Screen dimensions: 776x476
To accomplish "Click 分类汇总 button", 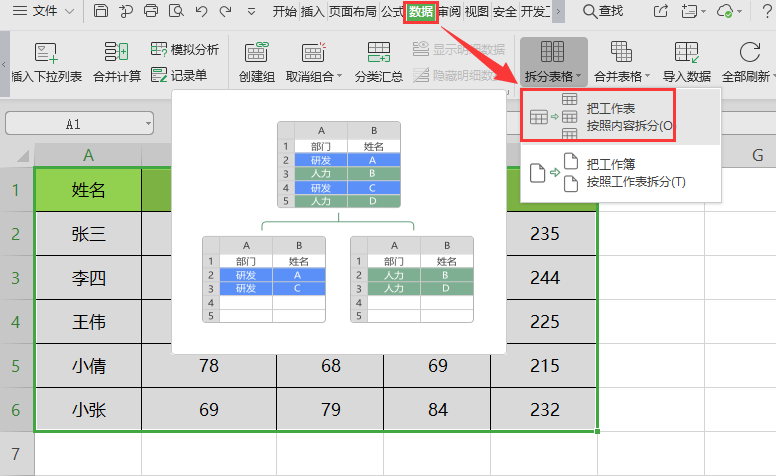I will click(x=379, y=62).
